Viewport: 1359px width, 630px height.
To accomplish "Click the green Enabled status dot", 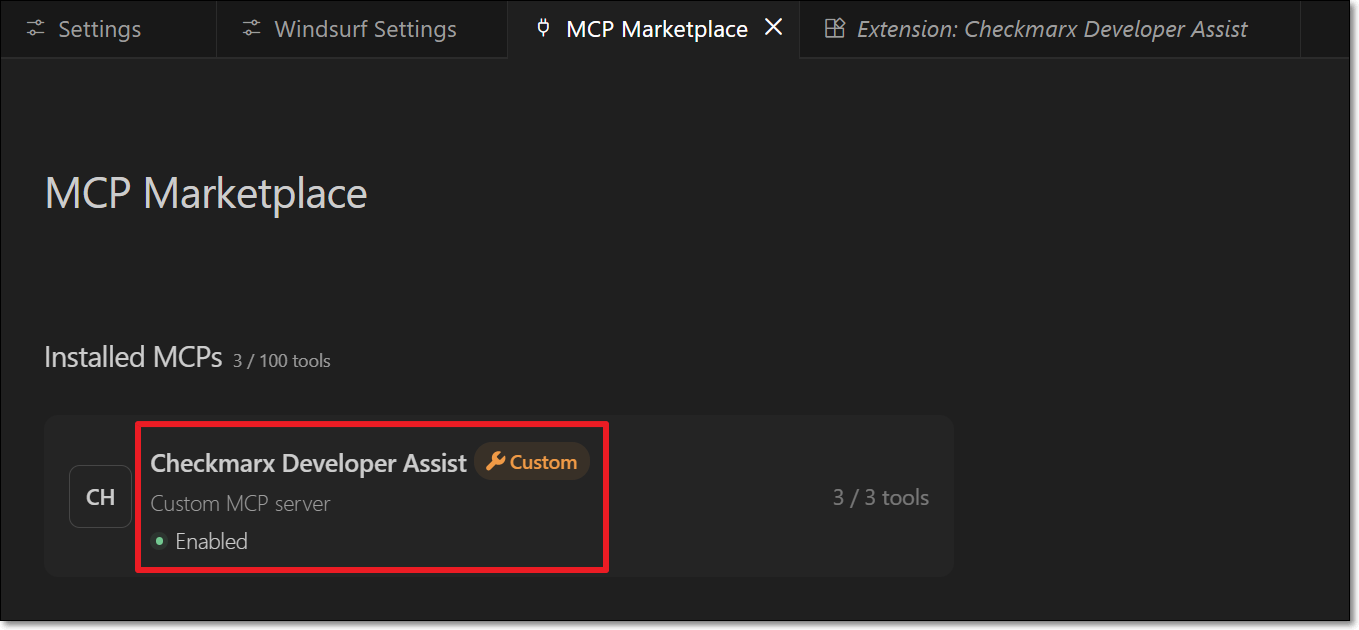I will (159, 541).
